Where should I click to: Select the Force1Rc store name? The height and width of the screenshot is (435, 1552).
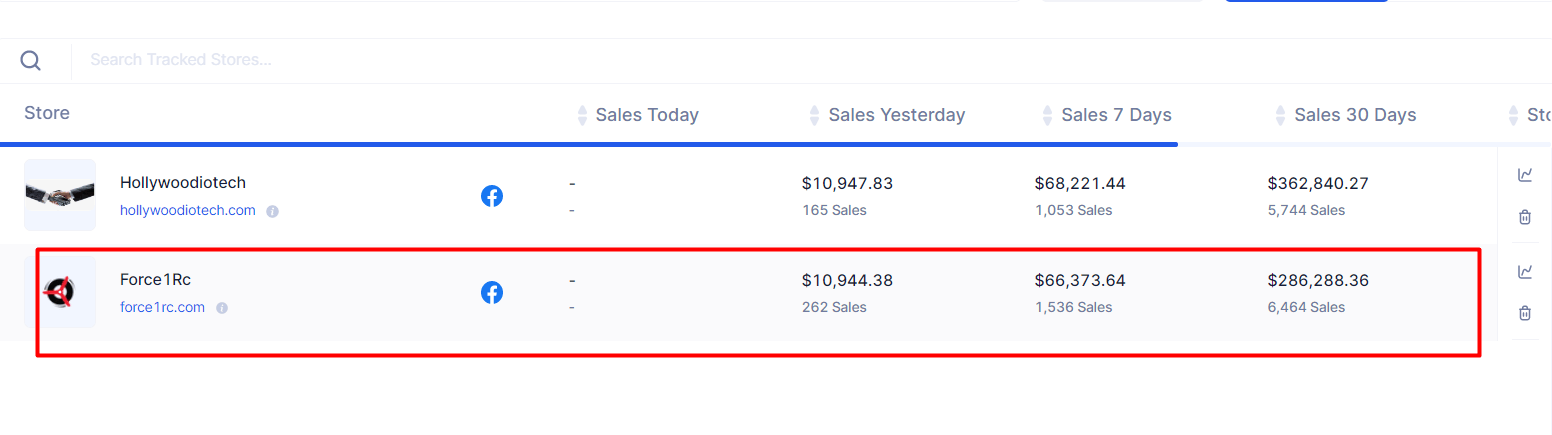point(155,280)
